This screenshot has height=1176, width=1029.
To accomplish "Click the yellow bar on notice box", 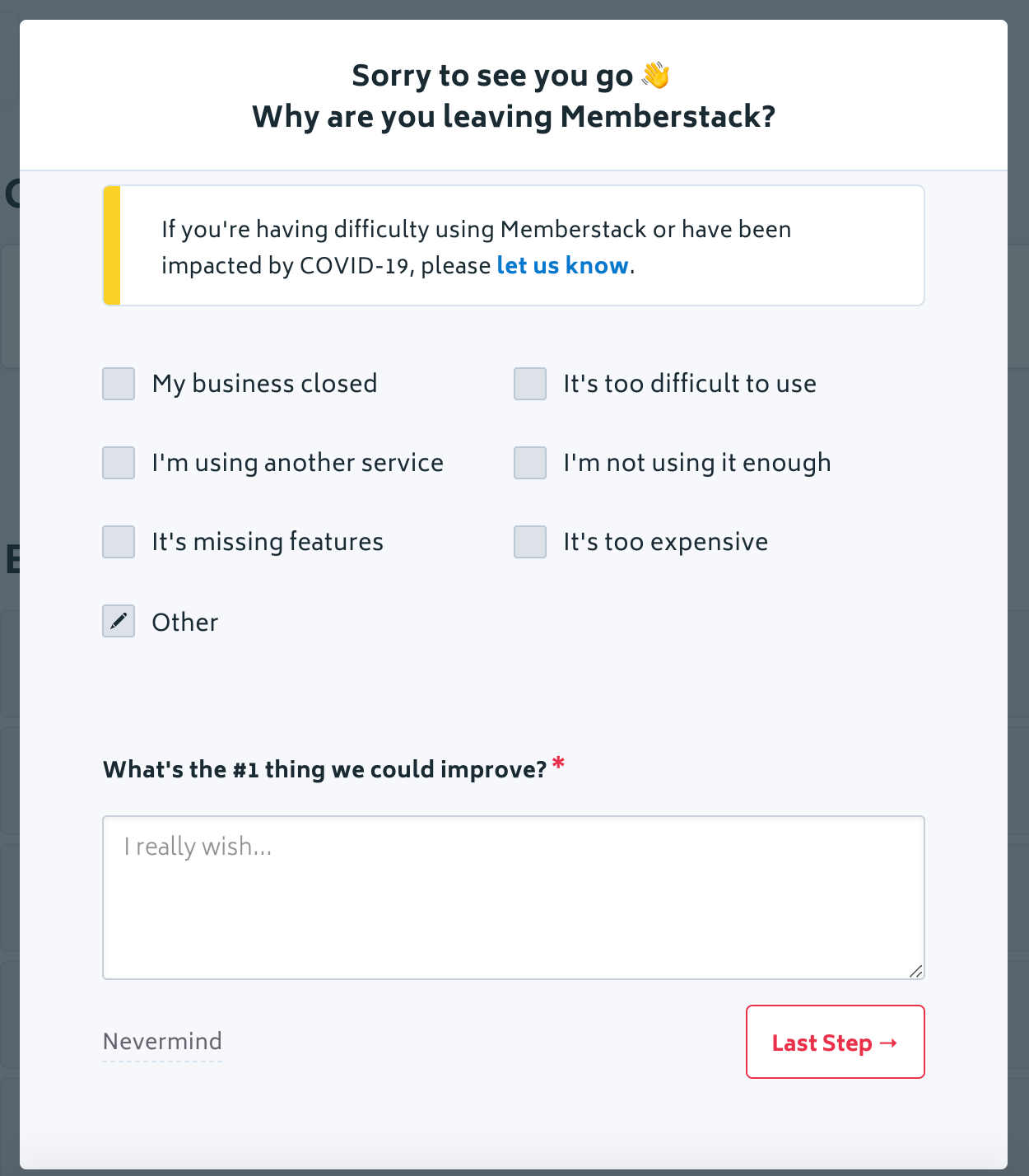I will (x=112, y=245).
